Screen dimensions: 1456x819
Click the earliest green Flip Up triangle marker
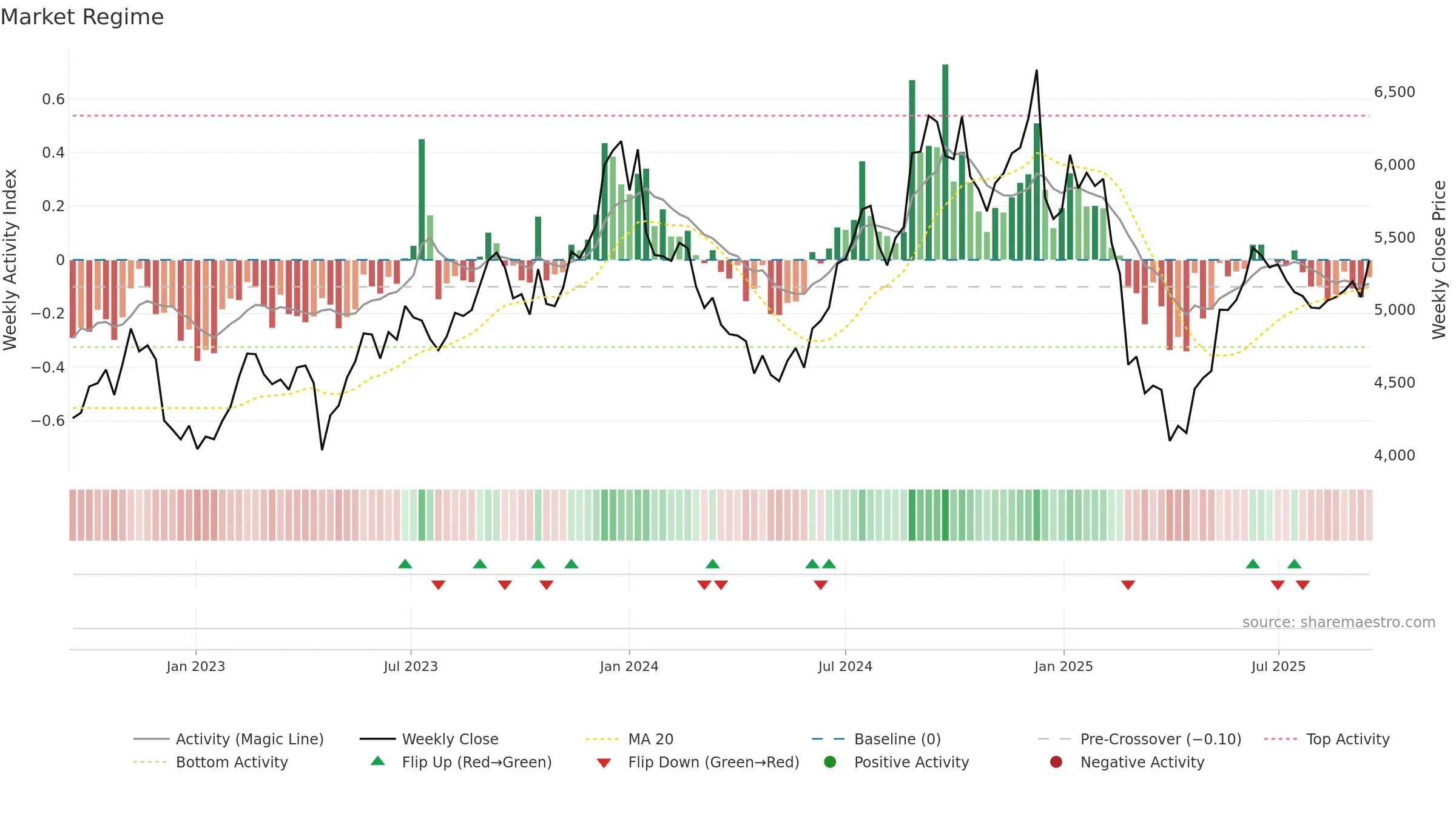coord(405,564)
